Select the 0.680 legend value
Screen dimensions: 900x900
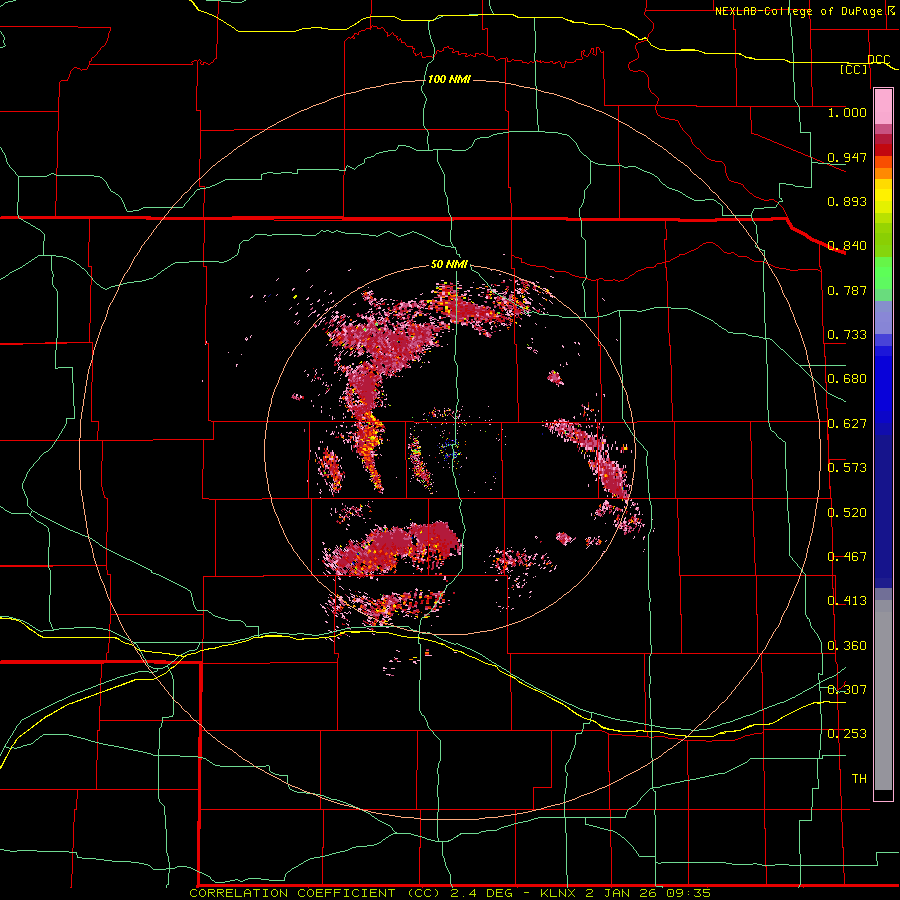coord(847,379)
